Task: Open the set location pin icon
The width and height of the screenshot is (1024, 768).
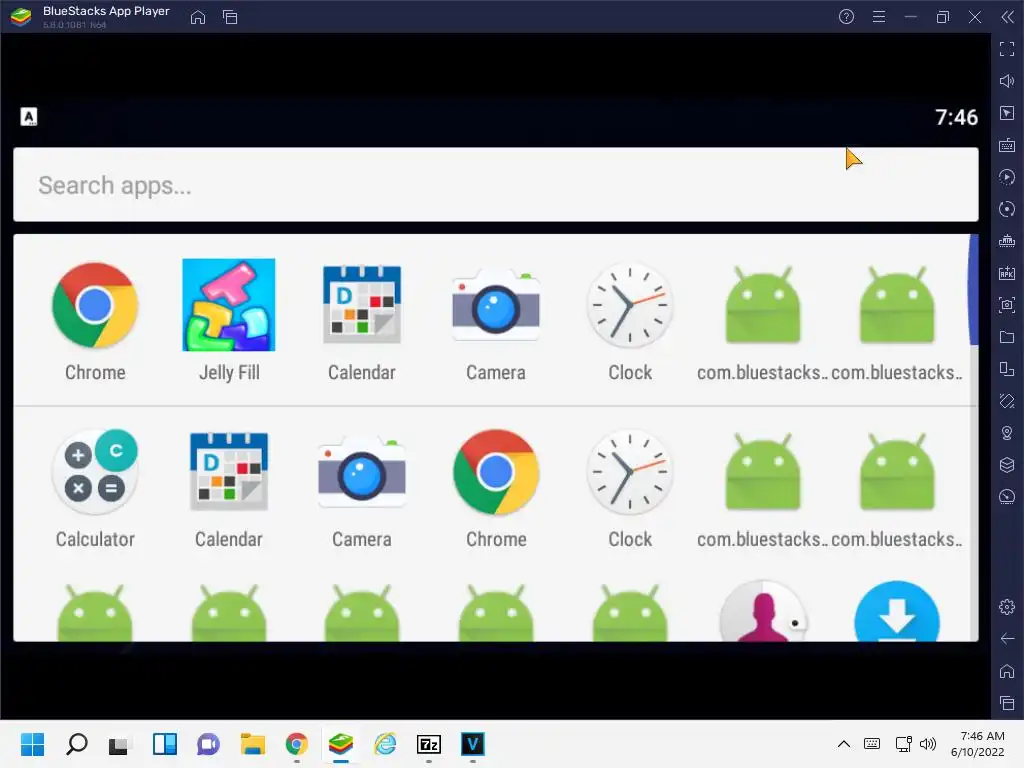Action: click(x=1007, y=433)
